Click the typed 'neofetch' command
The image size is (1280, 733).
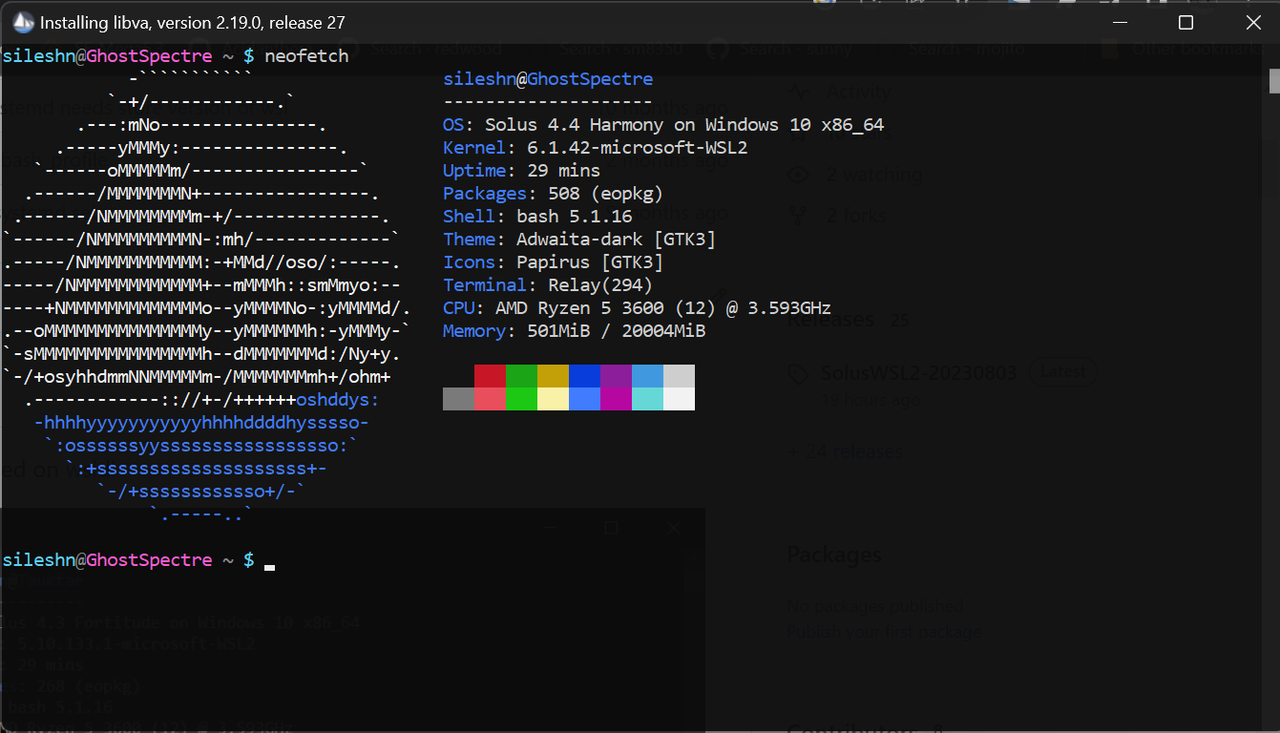pos(307,56)
